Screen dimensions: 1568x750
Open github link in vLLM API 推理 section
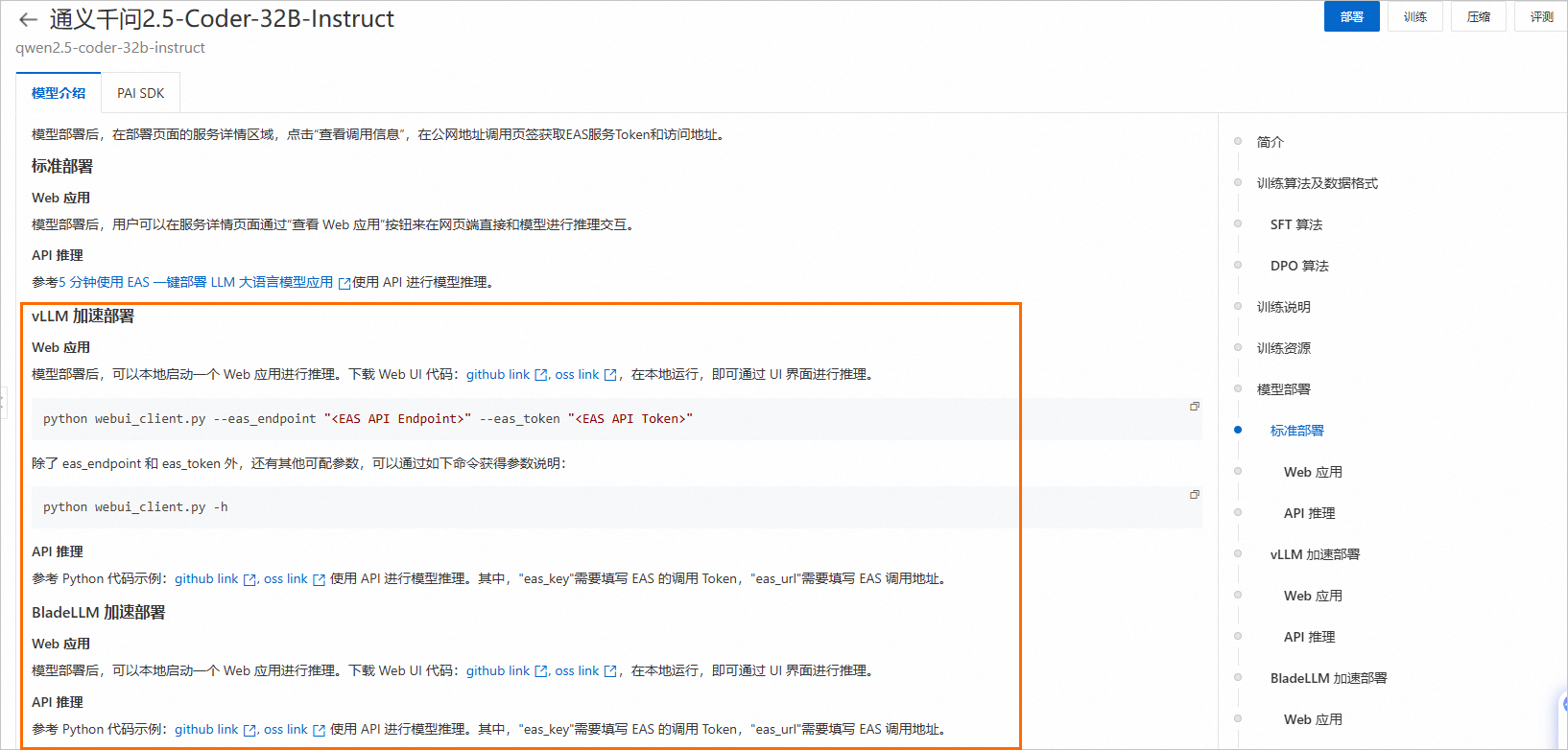[x=215, y=578]
